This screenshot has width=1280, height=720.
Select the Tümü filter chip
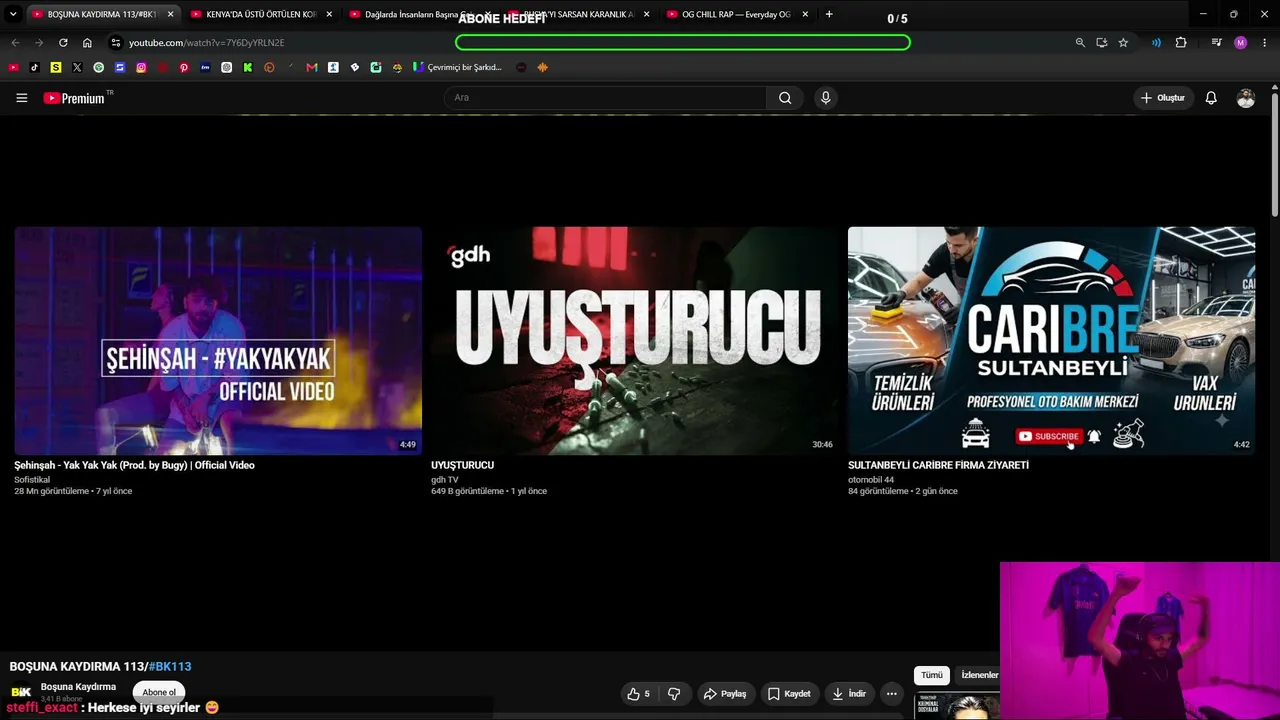pos(932,675)
